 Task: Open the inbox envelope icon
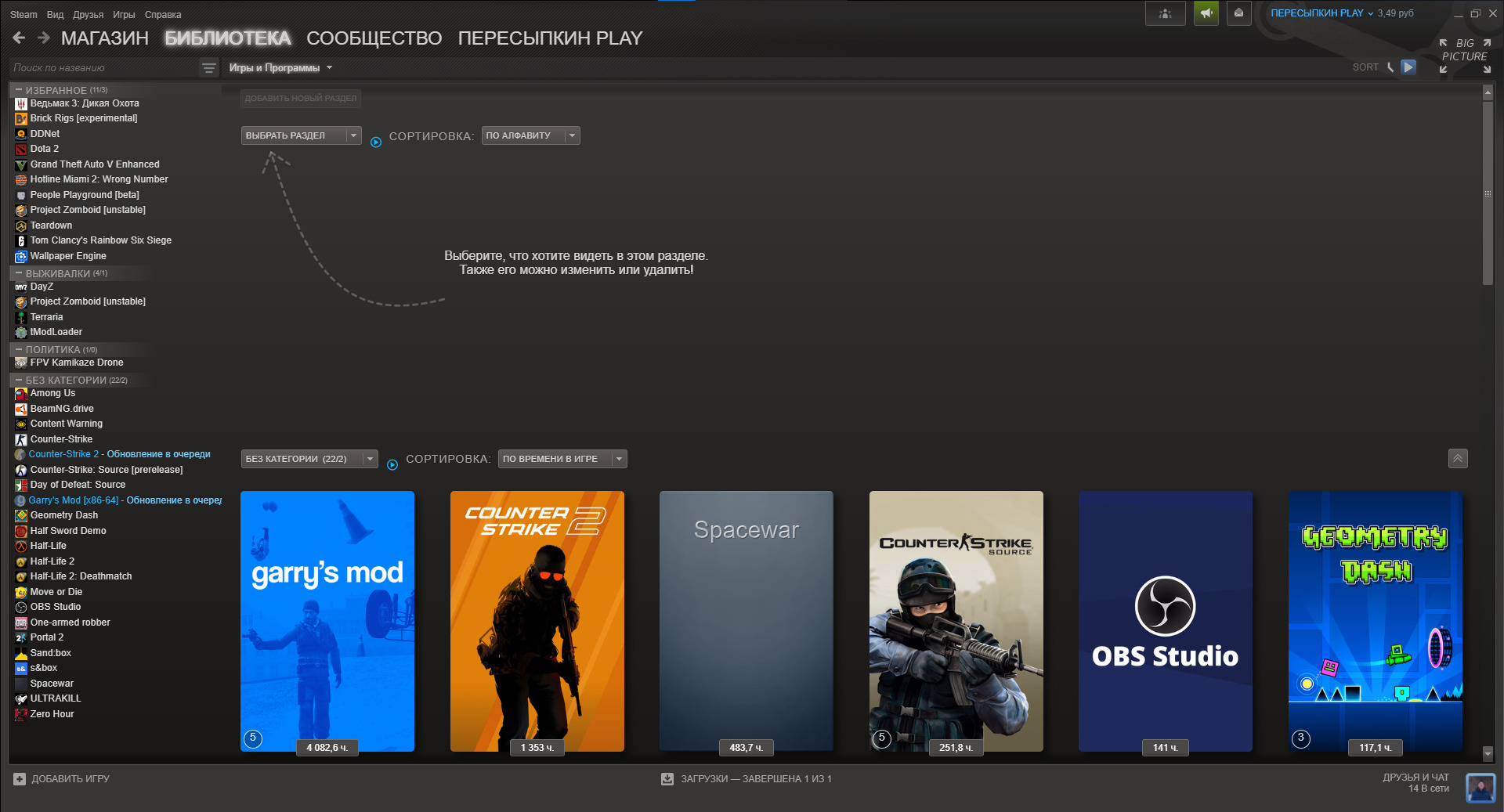pos(1238,13)
